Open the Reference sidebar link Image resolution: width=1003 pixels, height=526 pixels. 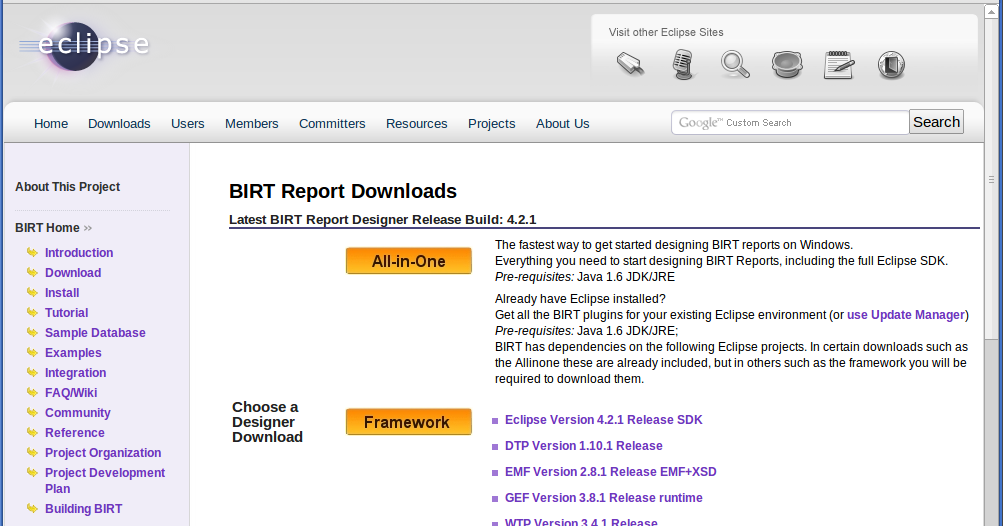pyautogui.click(x=74, y=433)
